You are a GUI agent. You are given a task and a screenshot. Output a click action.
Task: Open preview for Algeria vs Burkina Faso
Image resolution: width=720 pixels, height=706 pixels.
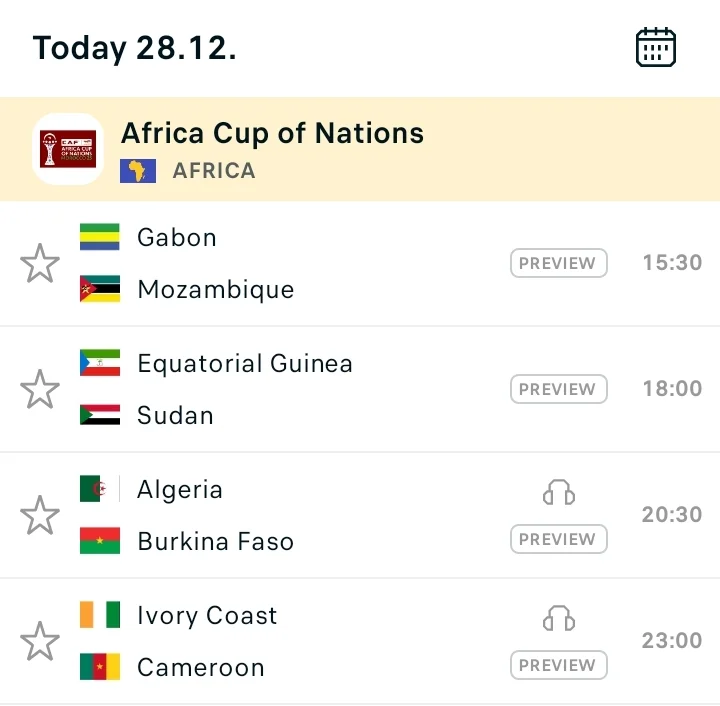tap(558, 539)
